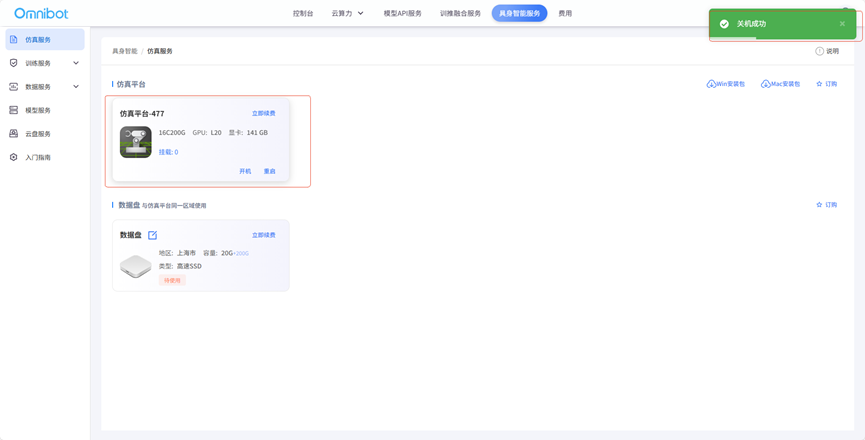Click the 说明 info icon
Image resolution: width=865 pixels, height=440 pixels.
tap(819, 51)
